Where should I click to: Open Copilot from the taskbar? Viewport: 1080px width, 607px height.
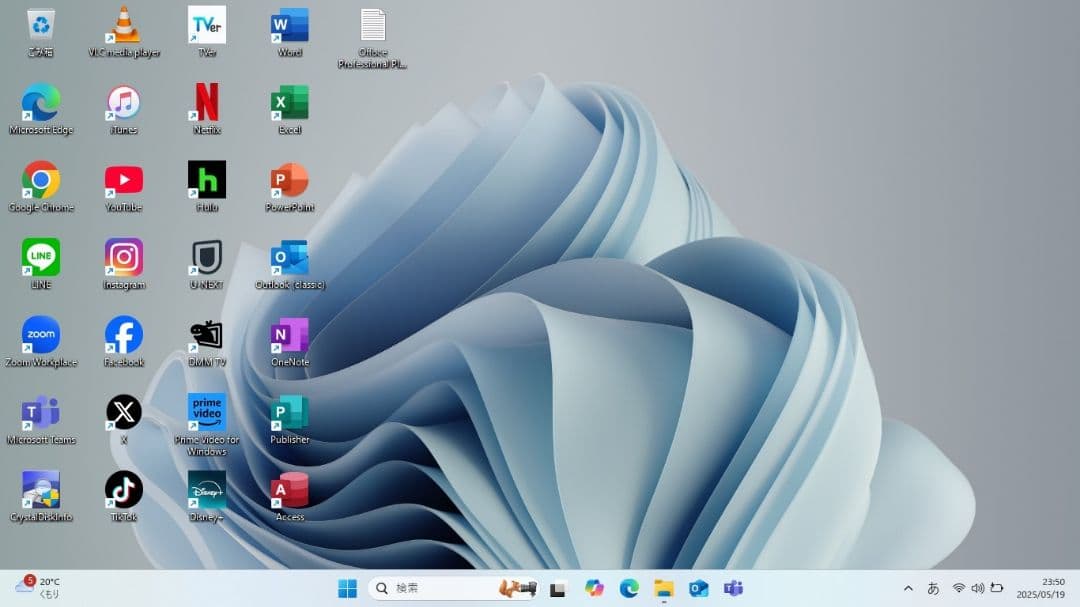coord(595,588)
